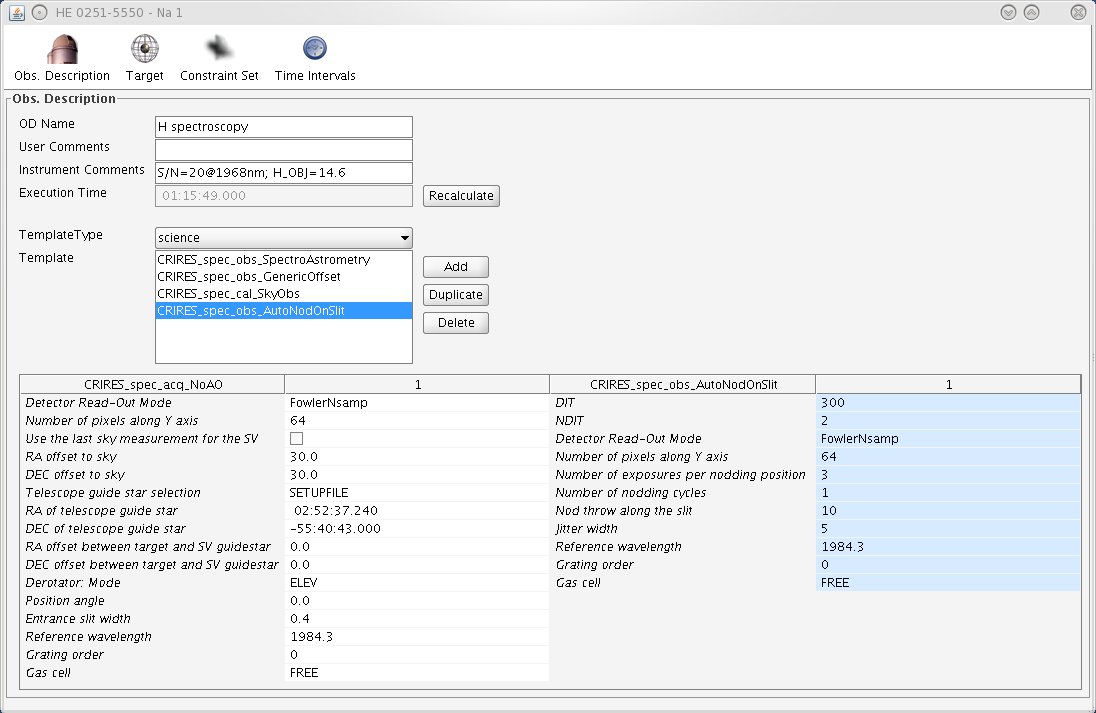This screenshot has height=713, width=1096.
Task: Click DEC offset between target and SV guidestar value
Action: [x=417, y=565]
